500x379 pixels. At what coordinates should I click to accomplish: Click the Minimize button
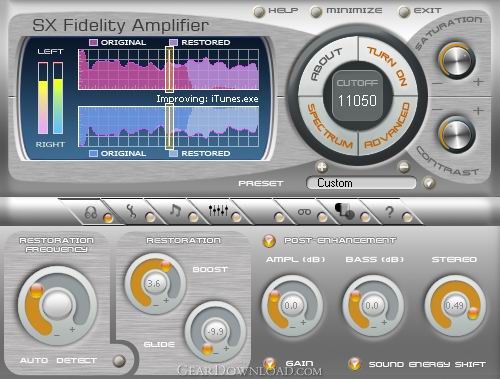coord(346,11)
